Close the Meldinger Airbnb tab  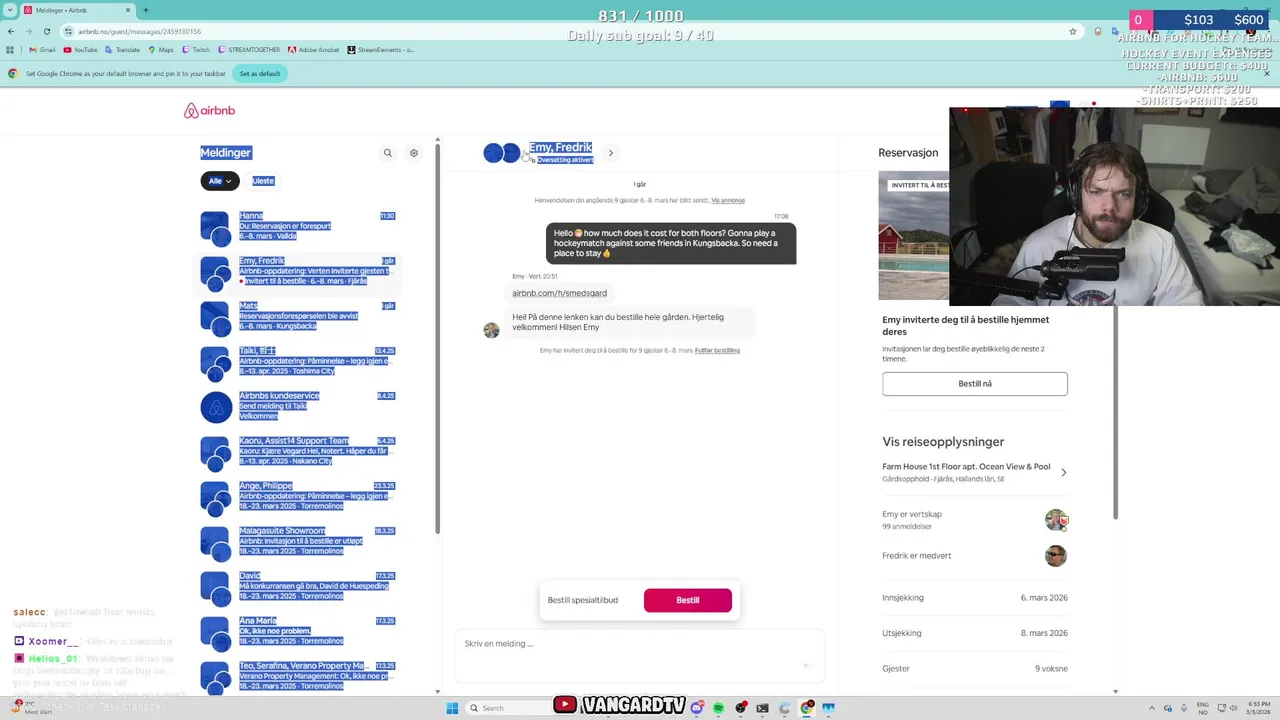tap(129, 10)
